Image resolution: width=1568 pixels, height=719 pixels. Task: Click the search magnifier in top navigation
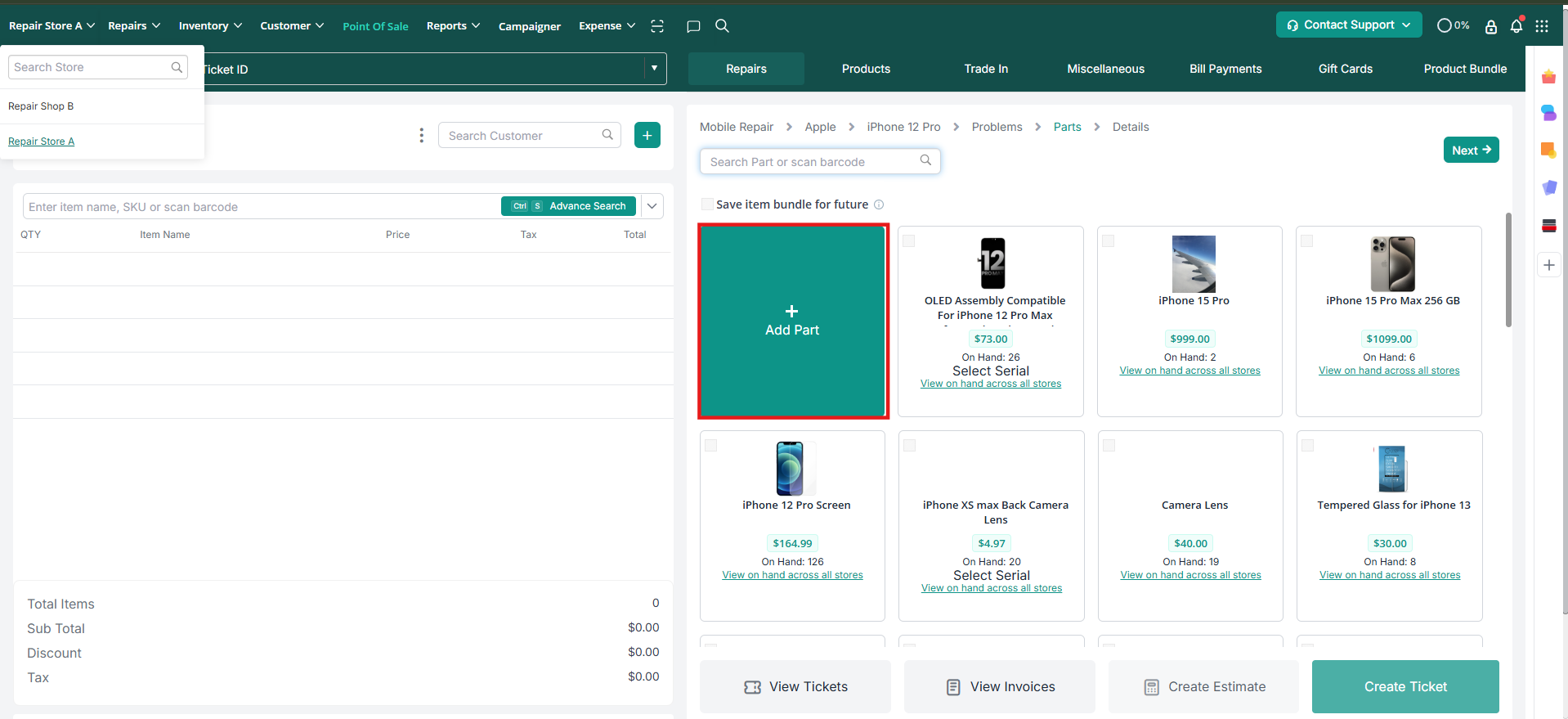point(722,26)
